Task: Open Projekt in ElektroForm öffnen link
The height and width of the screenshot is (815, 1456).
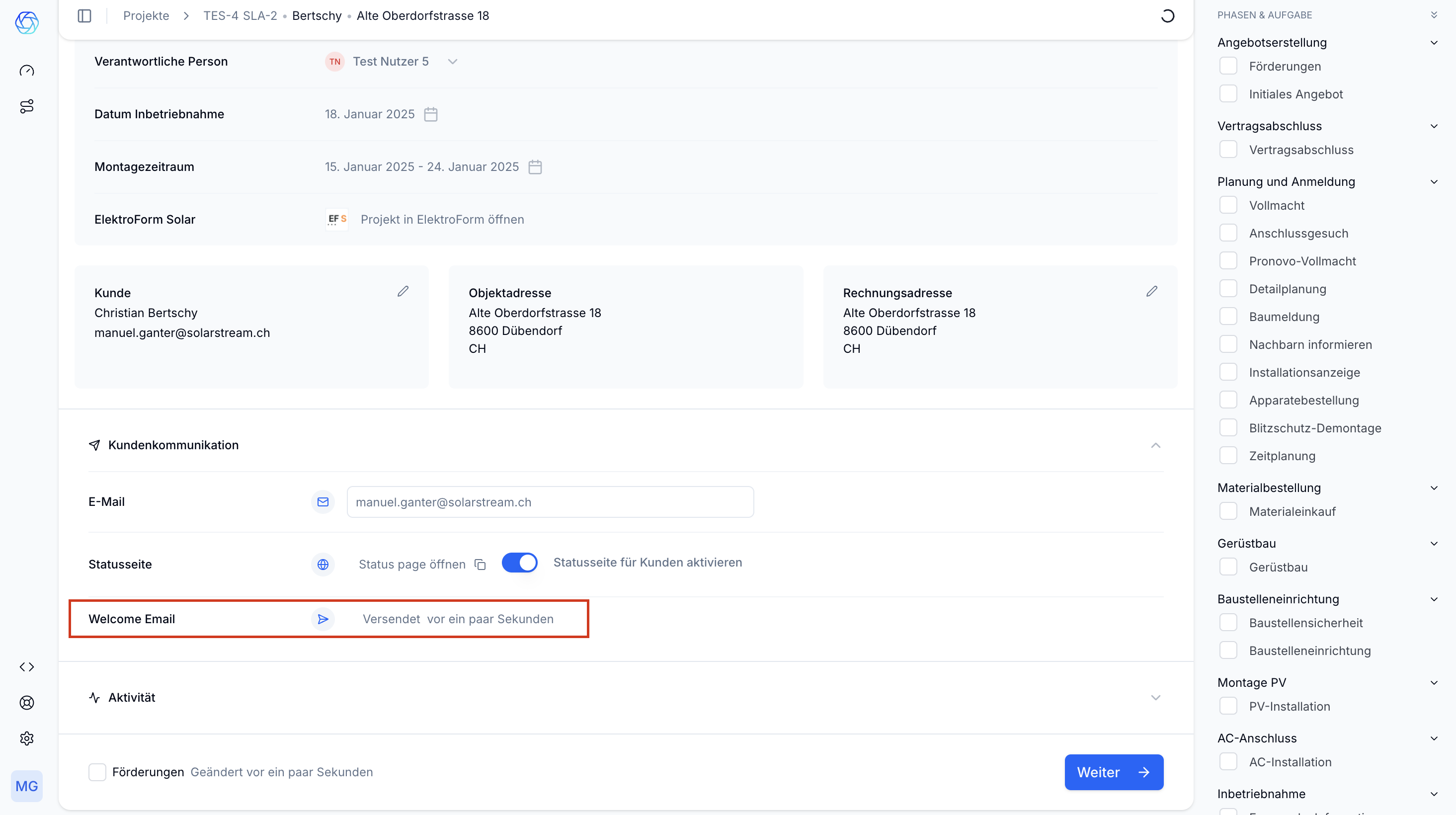Action: point(442,219)
